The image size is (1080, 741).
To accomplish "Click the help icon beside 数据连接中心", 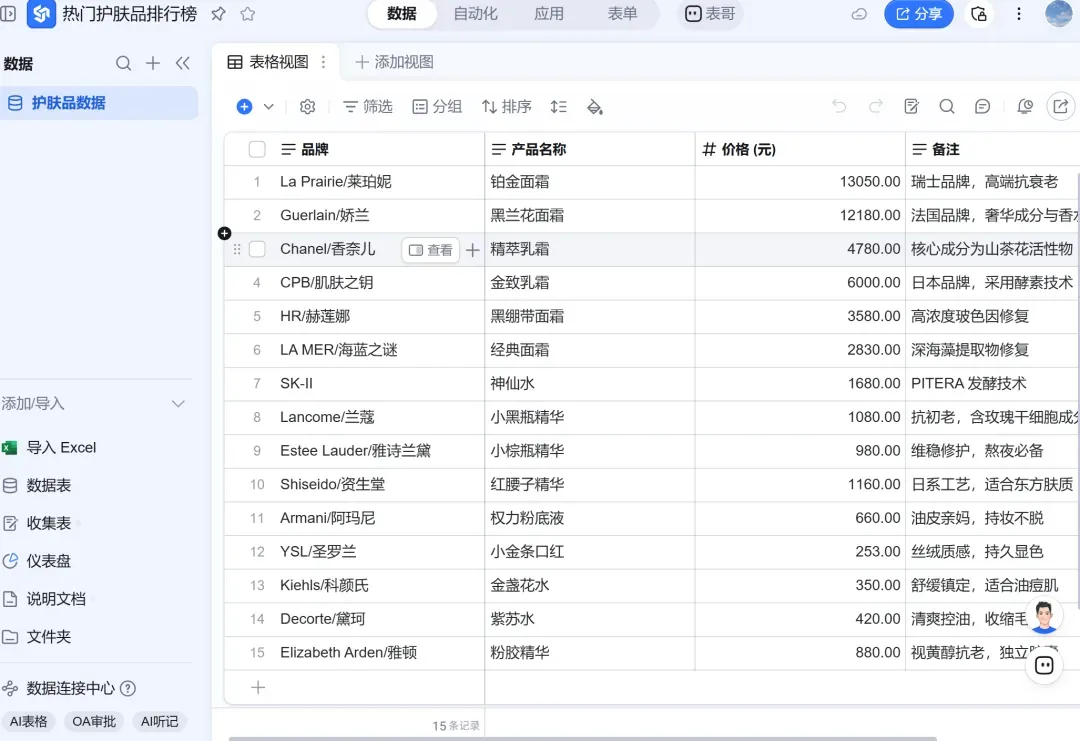I will click(128, 688).
